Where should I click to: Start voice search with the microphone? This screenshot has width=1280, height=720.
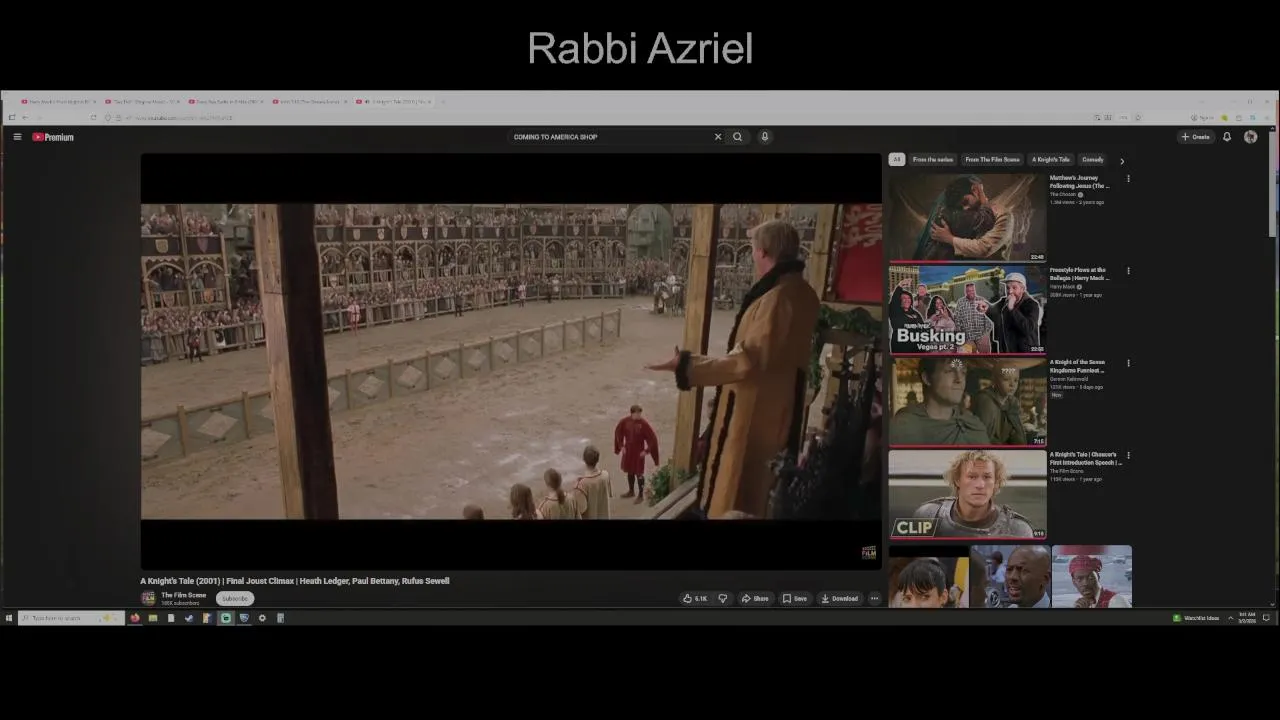(x=765, y=137)
